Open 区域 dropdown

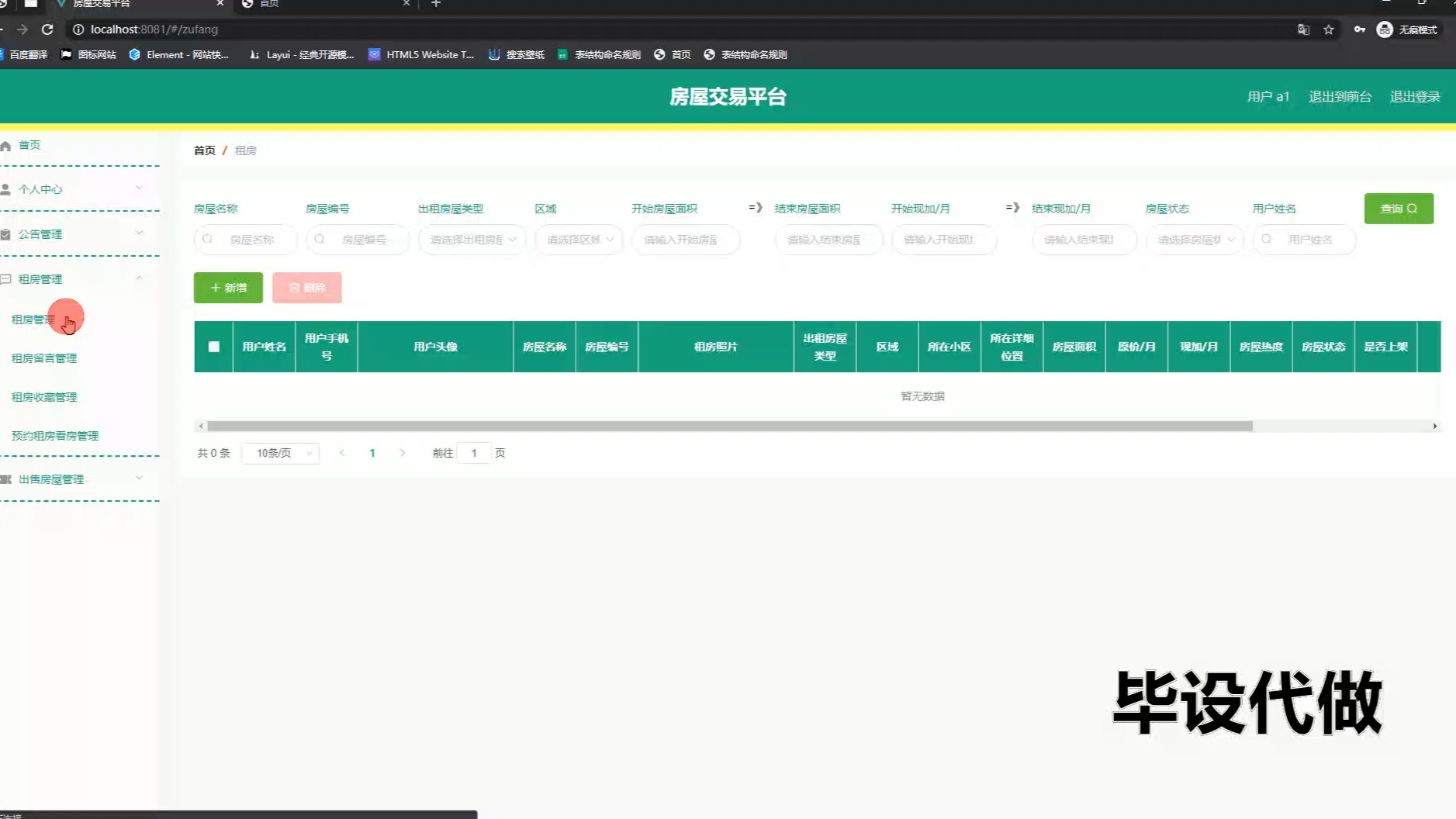pyautogui.click(x=579, y=240)
